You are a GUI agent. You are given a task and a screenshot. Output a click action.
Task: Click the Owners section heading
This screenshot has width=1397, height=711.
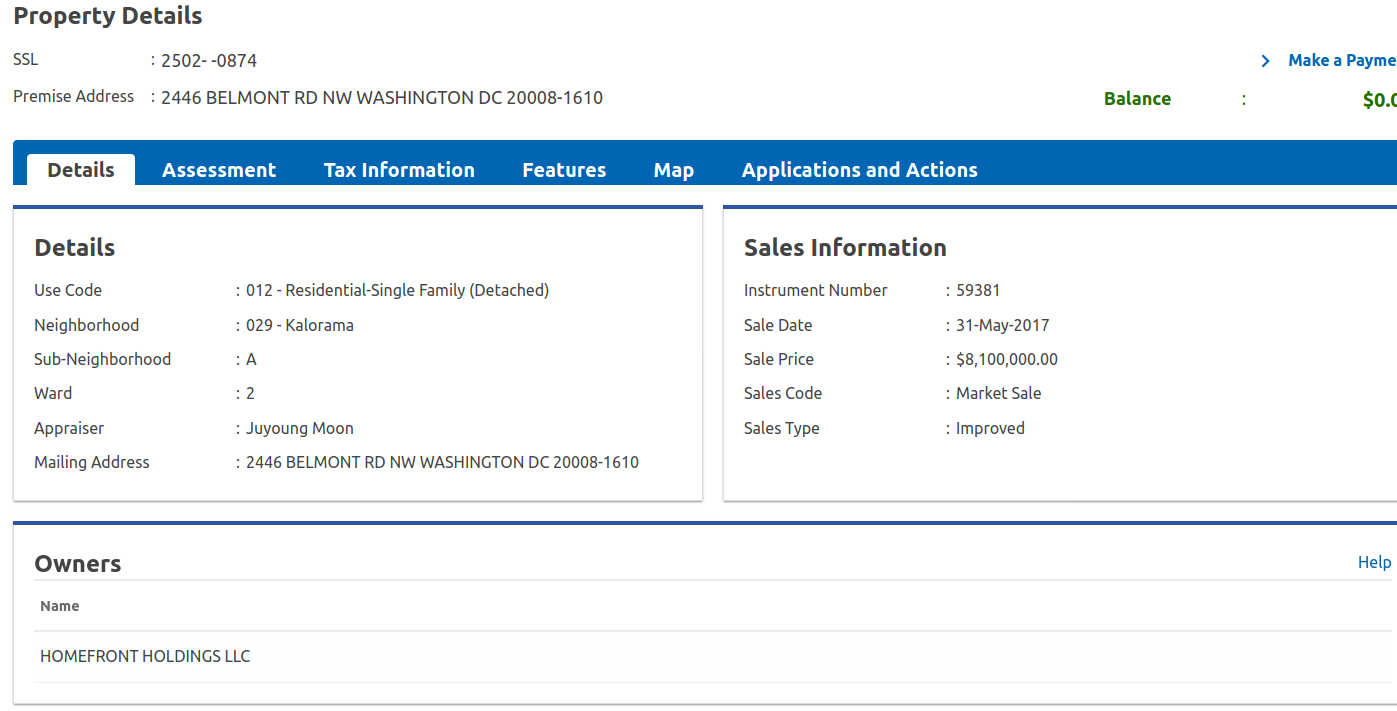(x=78, y=564)
